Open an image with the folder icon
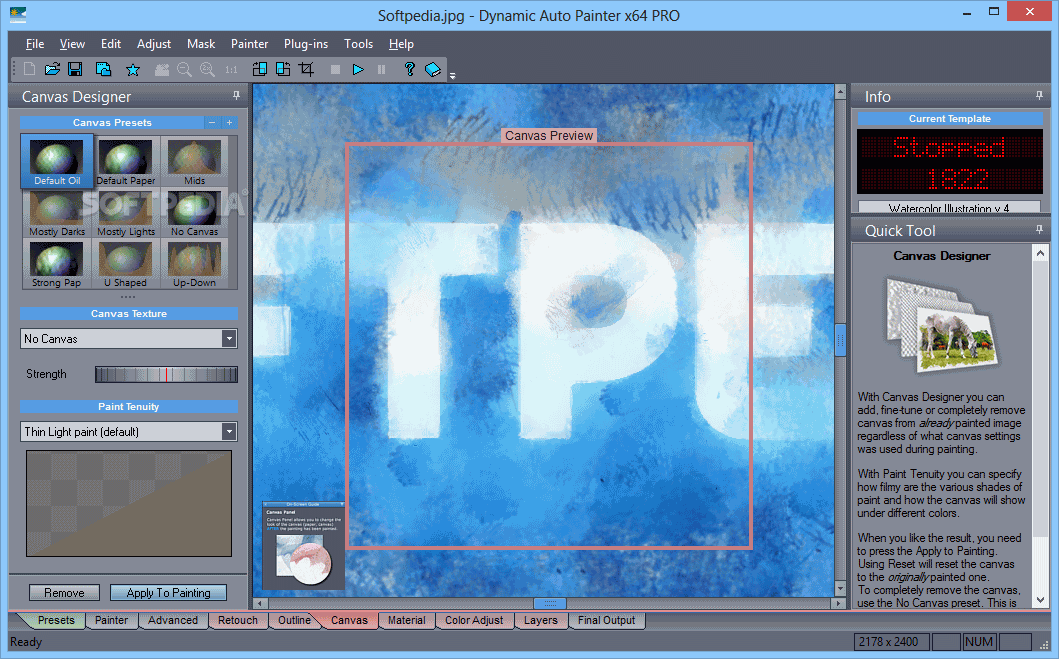The height and width of the screenshot is (659, 1059). click(x=52, y=69)
